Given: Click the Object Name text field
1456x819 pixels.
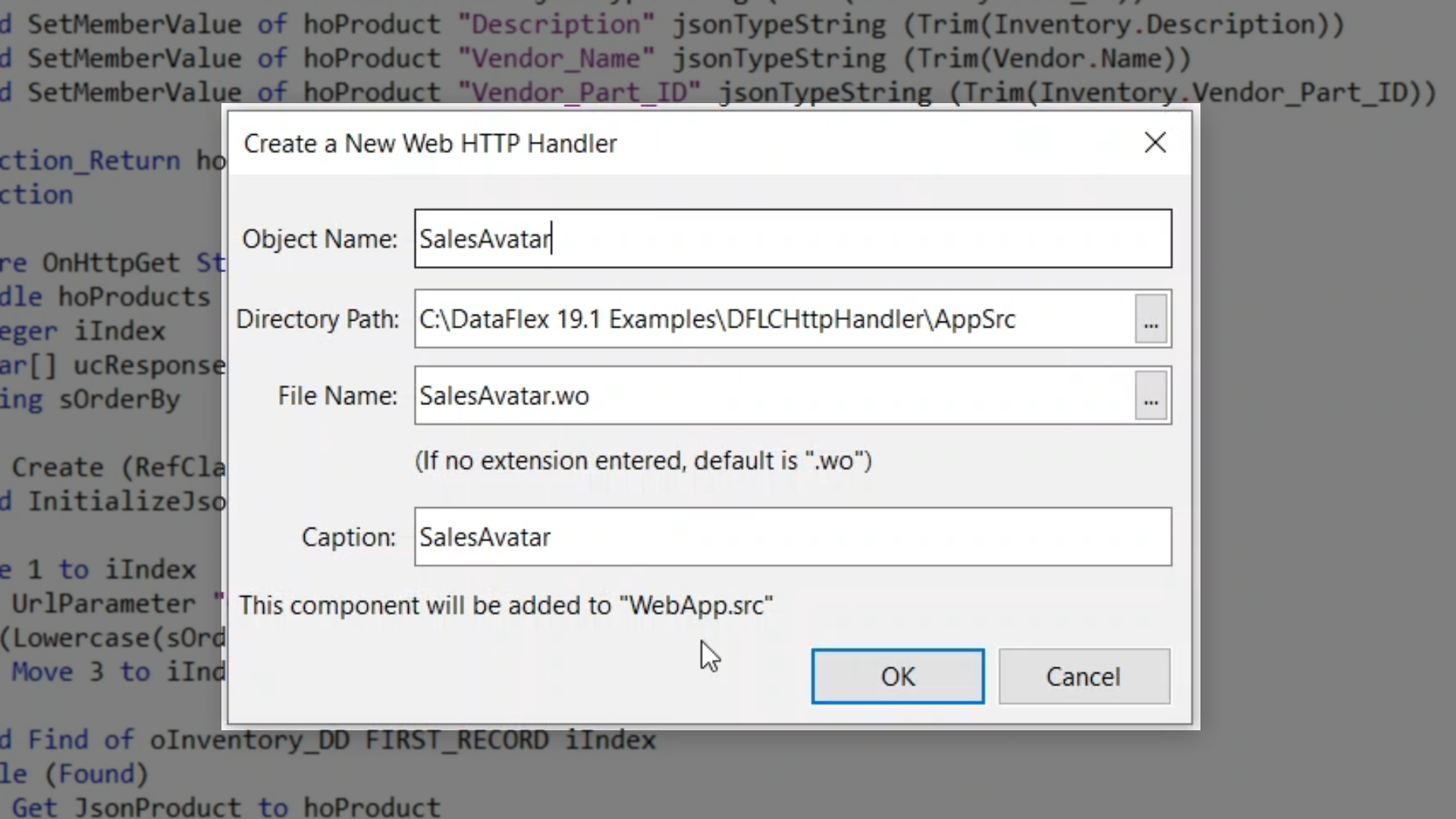Looking at the screenshot, I should 792,239.
